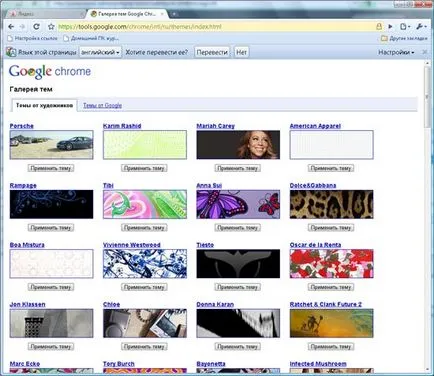Open the American Apparel theme link

(x=315, y=126)
